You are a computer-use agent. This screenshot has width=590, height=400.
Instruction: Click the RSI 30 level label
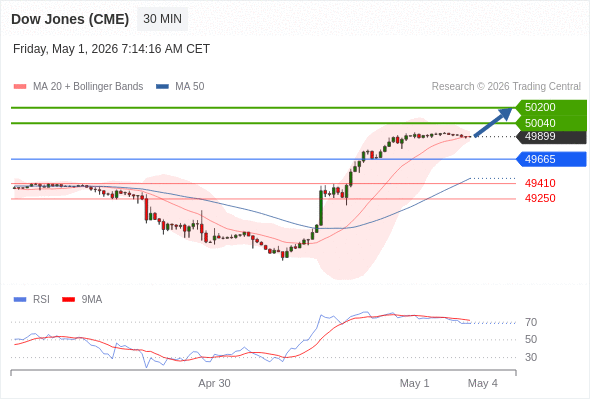tap(531, 357)
